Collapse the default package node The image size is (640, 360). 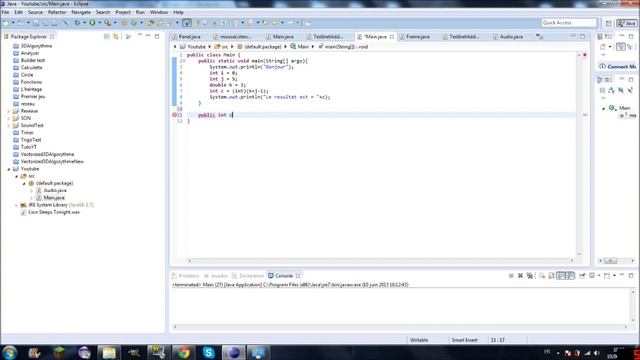(24, 184)
